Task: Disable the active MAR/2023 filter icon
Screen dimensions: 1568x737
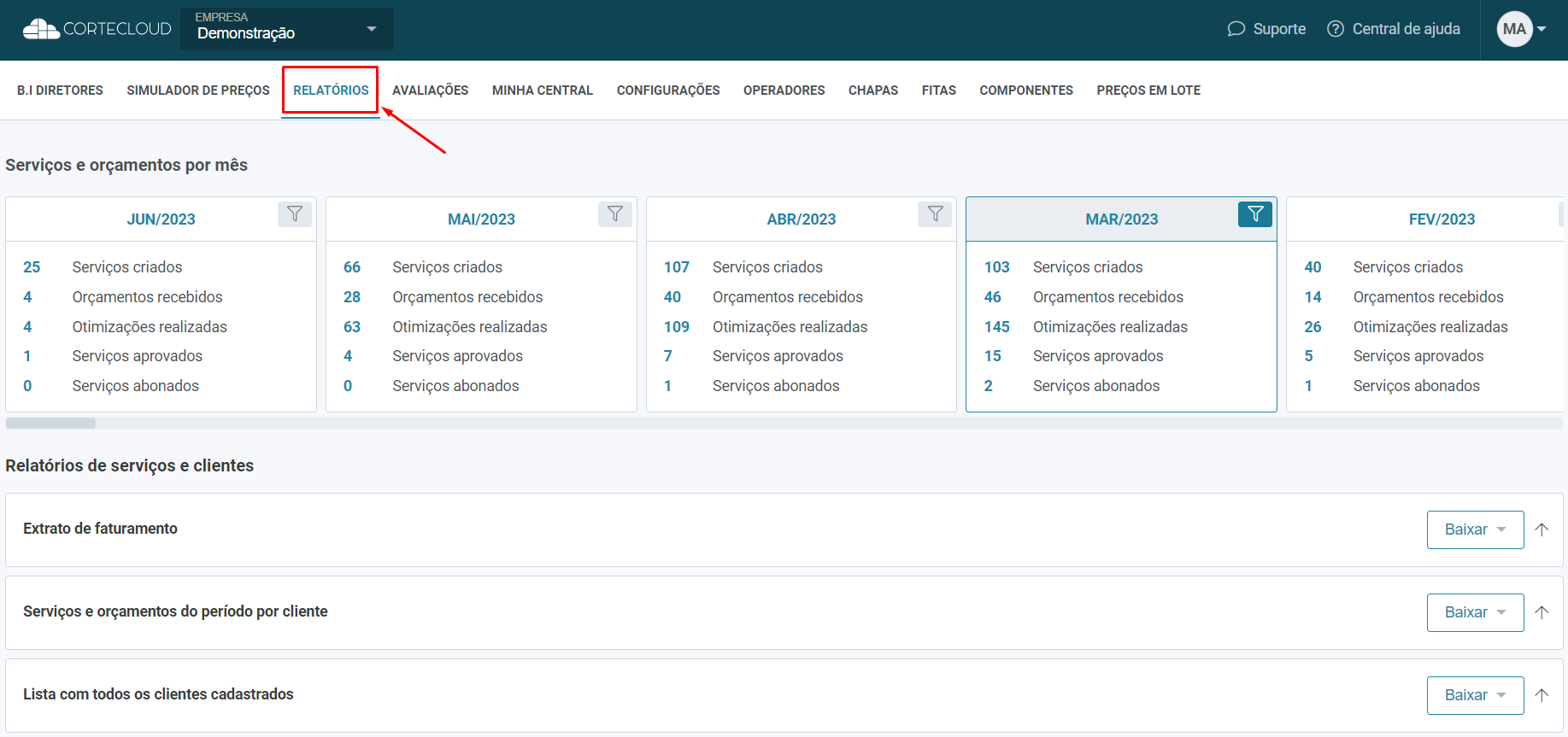Action: (x=1254, y=214)
